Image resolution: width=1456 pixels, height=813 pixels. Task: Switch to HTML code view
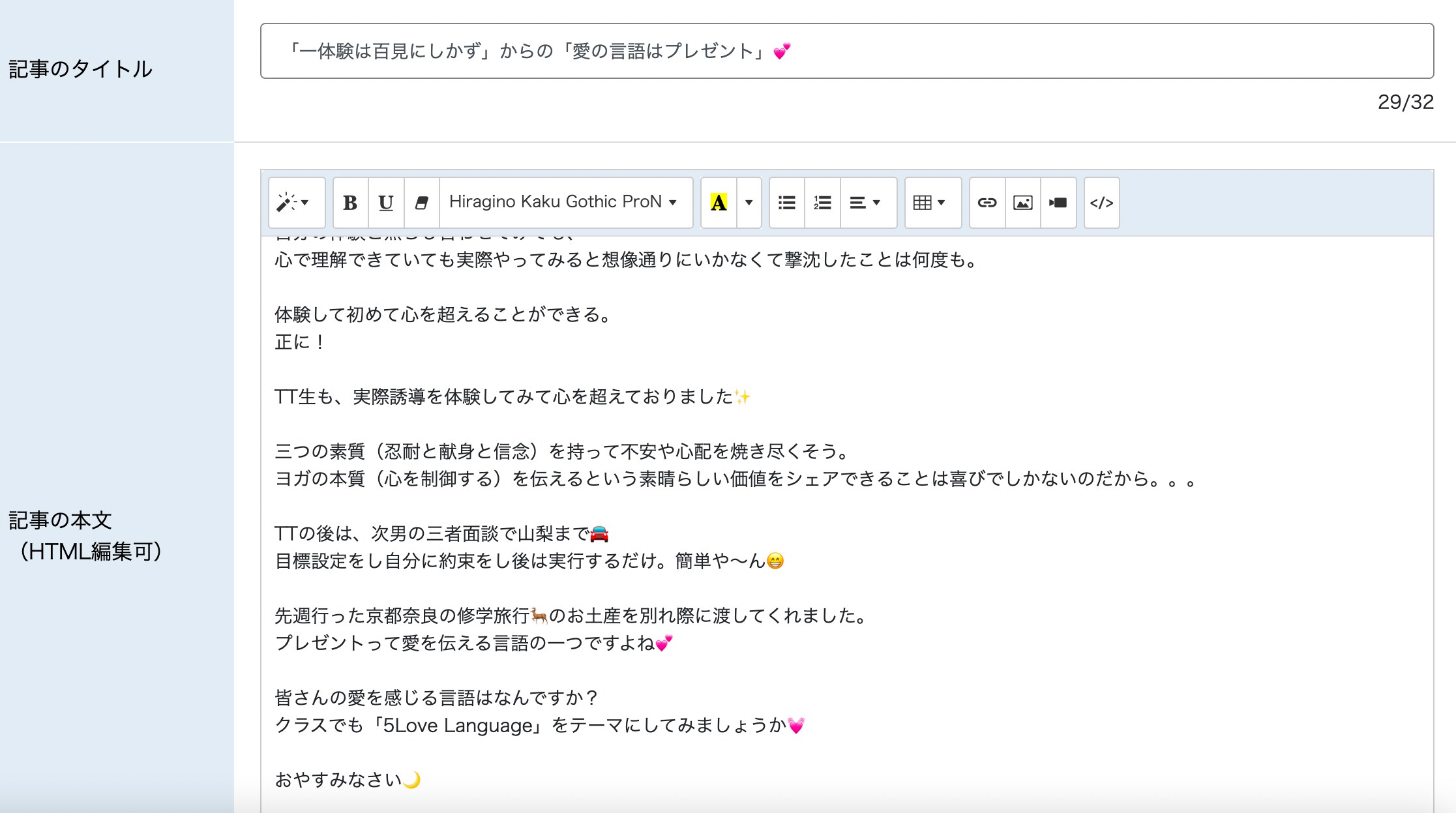point(1102,203)
